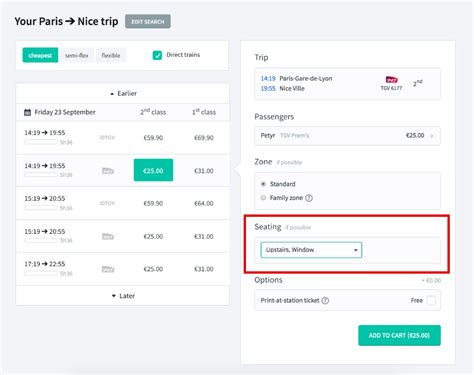Click the calendar icon beside Friday 23 September
The width and height of the screenshot is (474, 375).
[x=28, y=112]
